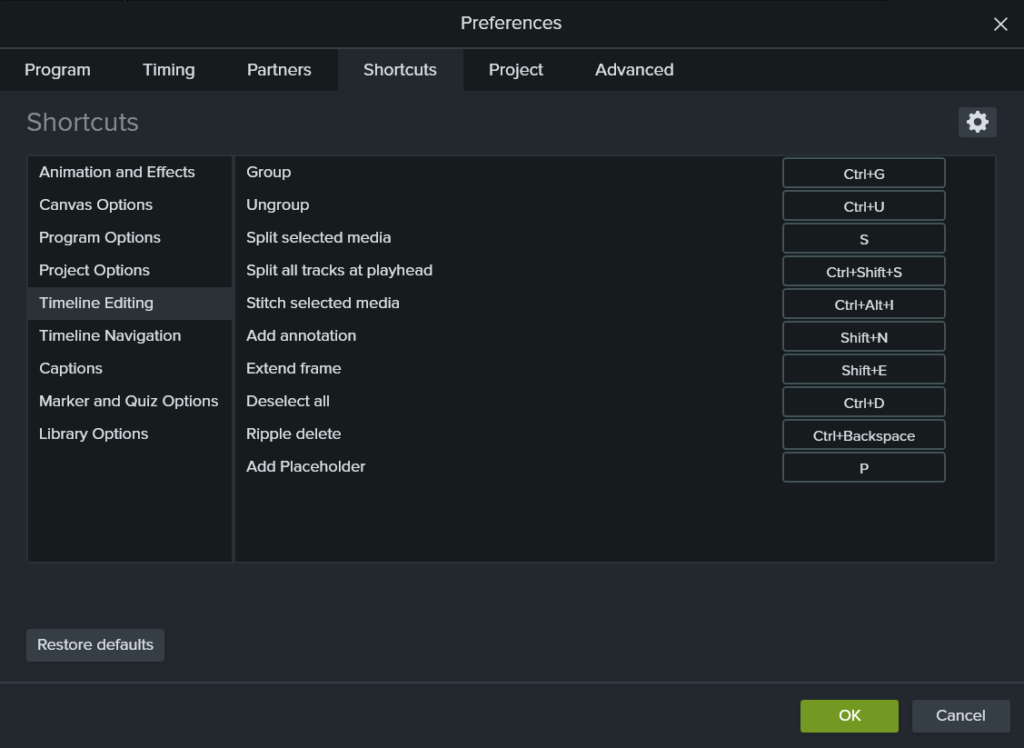Close the Preferences dialog with X
This screenshot has width=1024, height=748.
tap(1000, 24)
